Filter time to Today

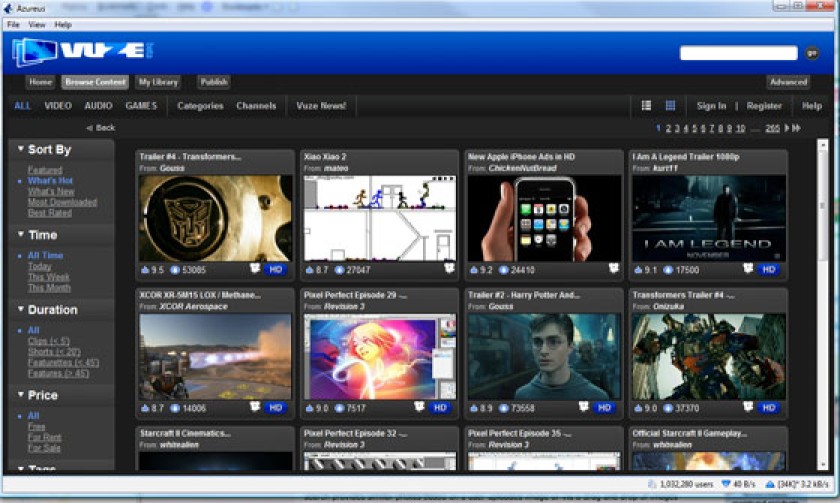point(39,266)
